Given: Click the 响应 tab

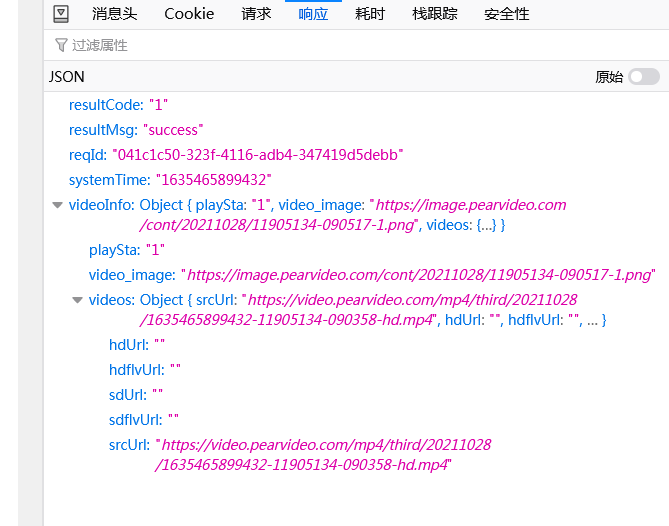Looking at the screenshot, I should click(313, 13).
